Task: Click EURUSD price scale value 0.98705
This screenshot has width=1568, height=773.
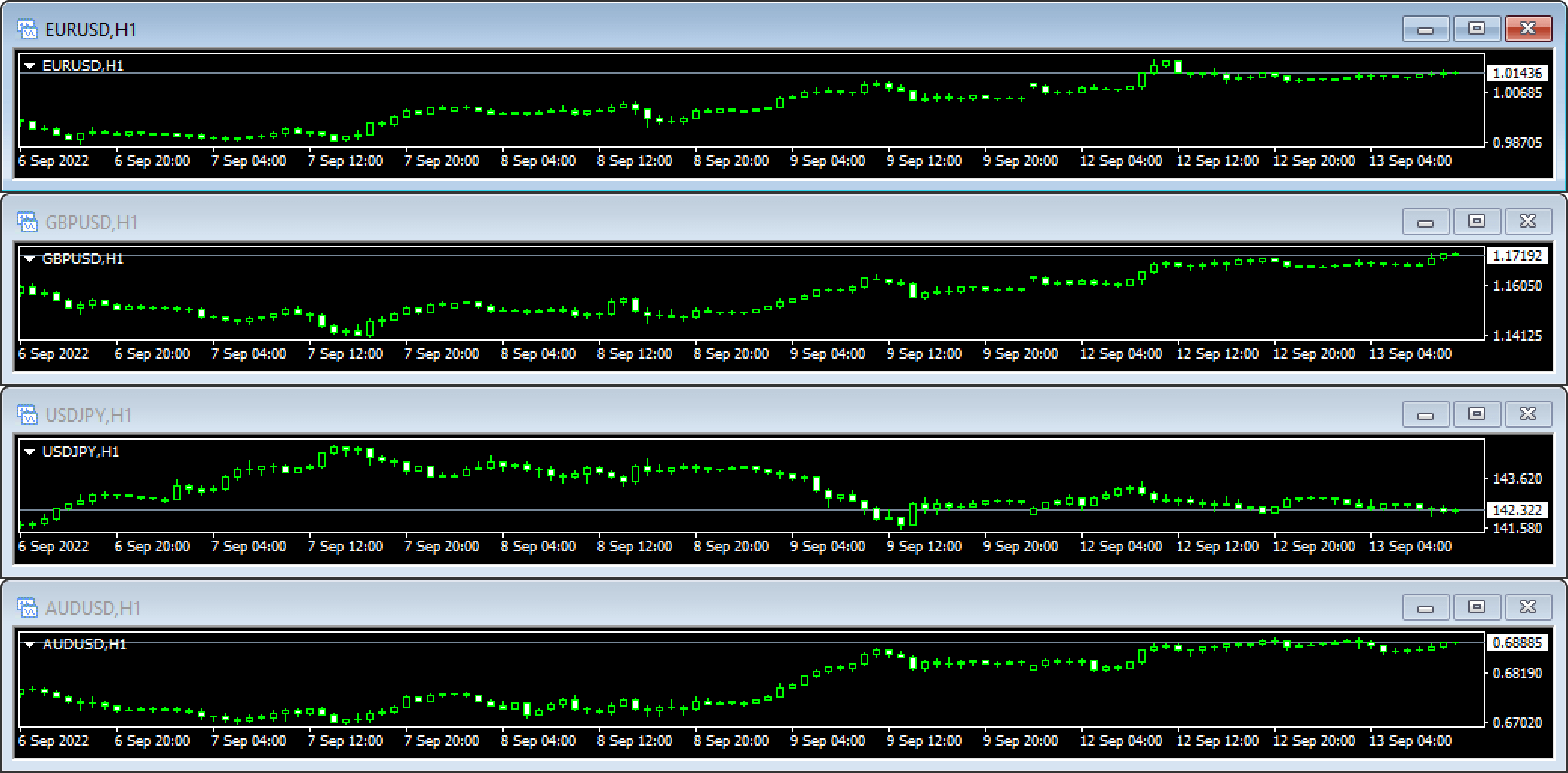Action: point(1517,142)
